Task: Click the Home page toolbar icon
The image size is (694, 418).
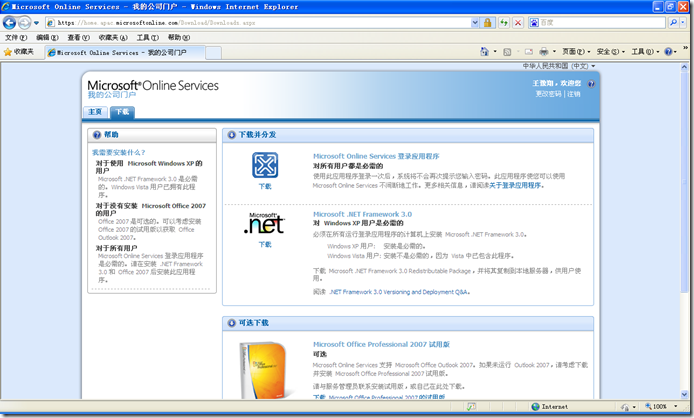Action: (485, 52)
